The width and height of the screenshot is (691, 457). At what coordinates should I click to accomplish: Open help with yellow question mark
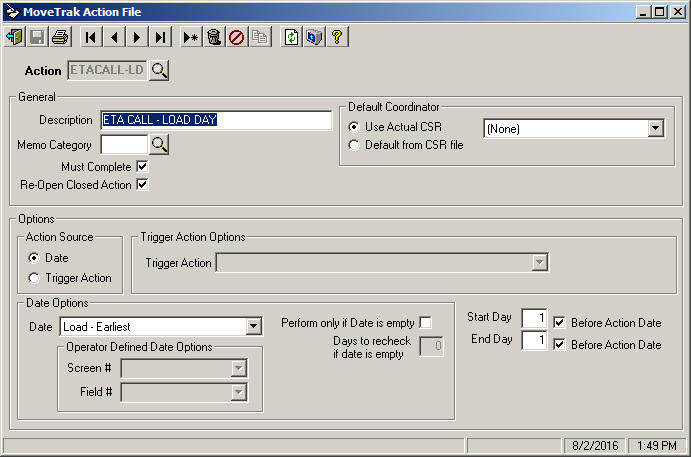337,37
